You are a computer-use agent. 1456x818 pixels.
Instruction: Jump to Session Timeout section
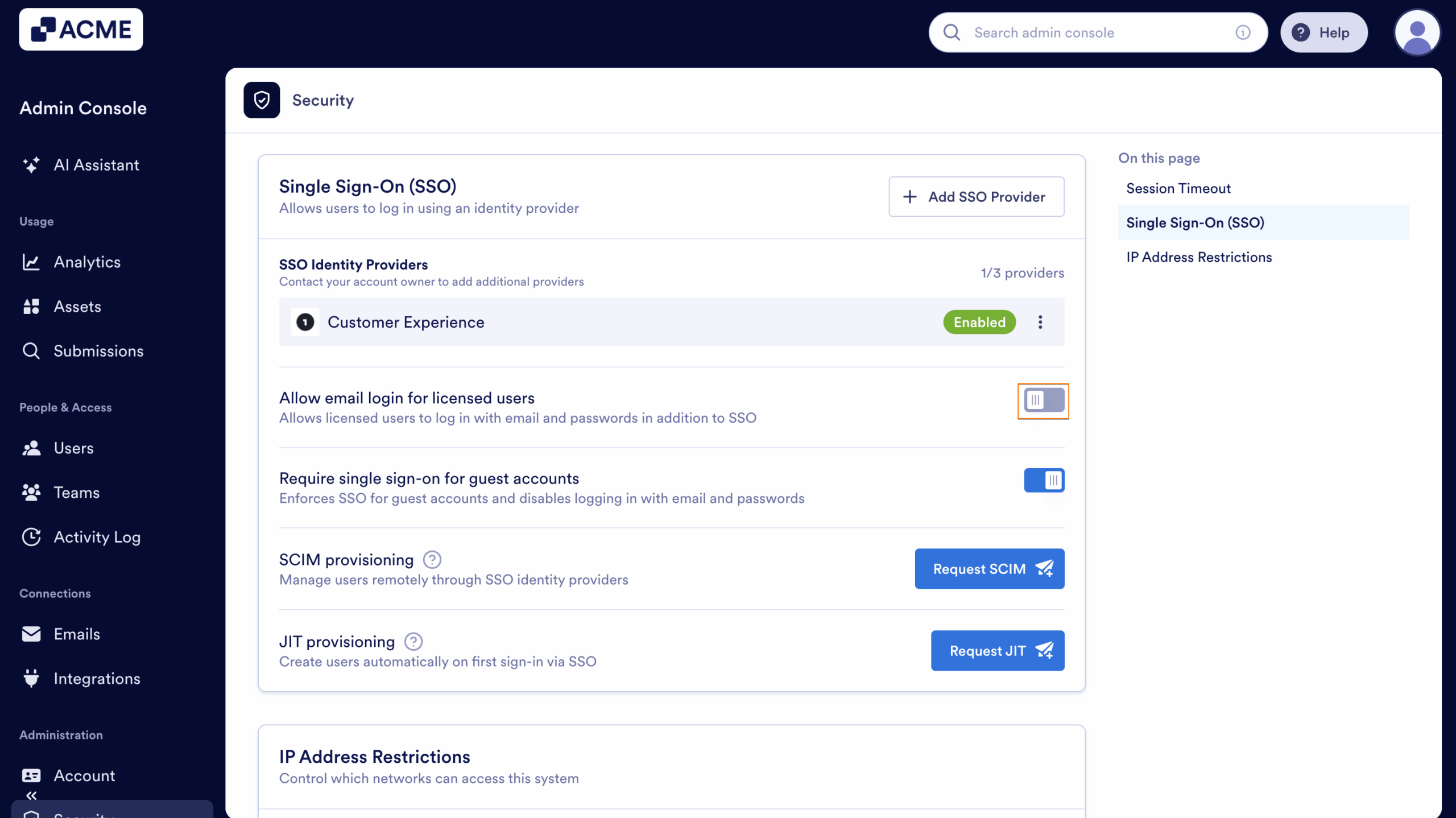1178,188
